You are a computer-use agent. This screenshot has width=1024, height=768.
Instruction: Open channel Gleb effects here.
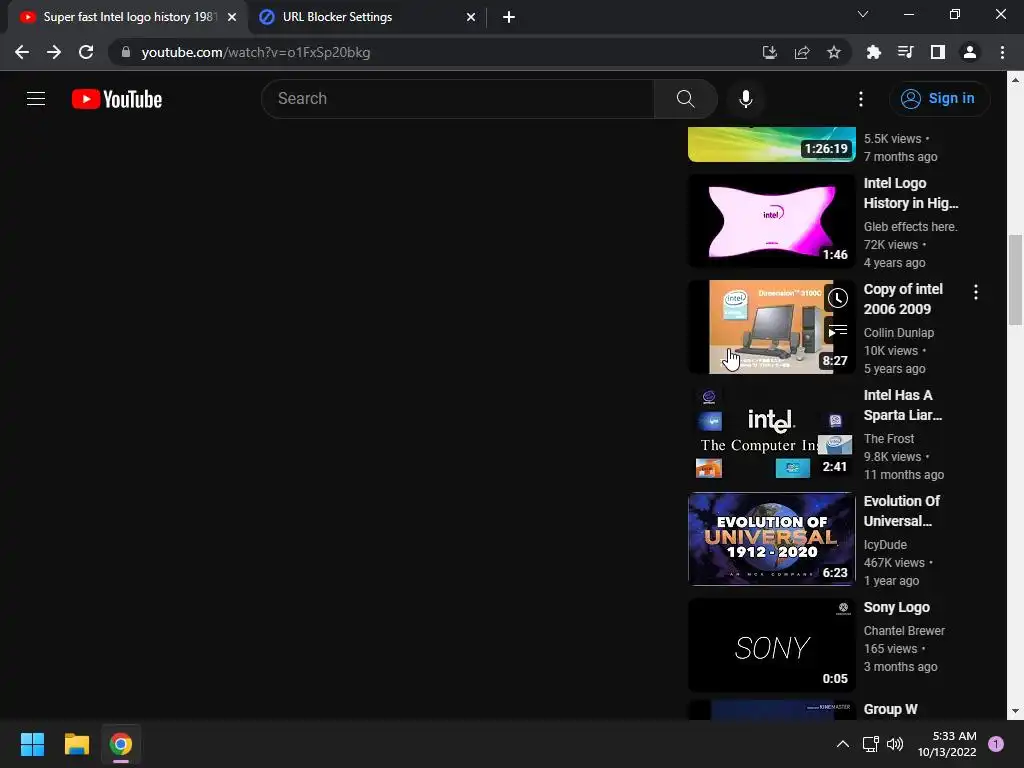pos(910,227)
